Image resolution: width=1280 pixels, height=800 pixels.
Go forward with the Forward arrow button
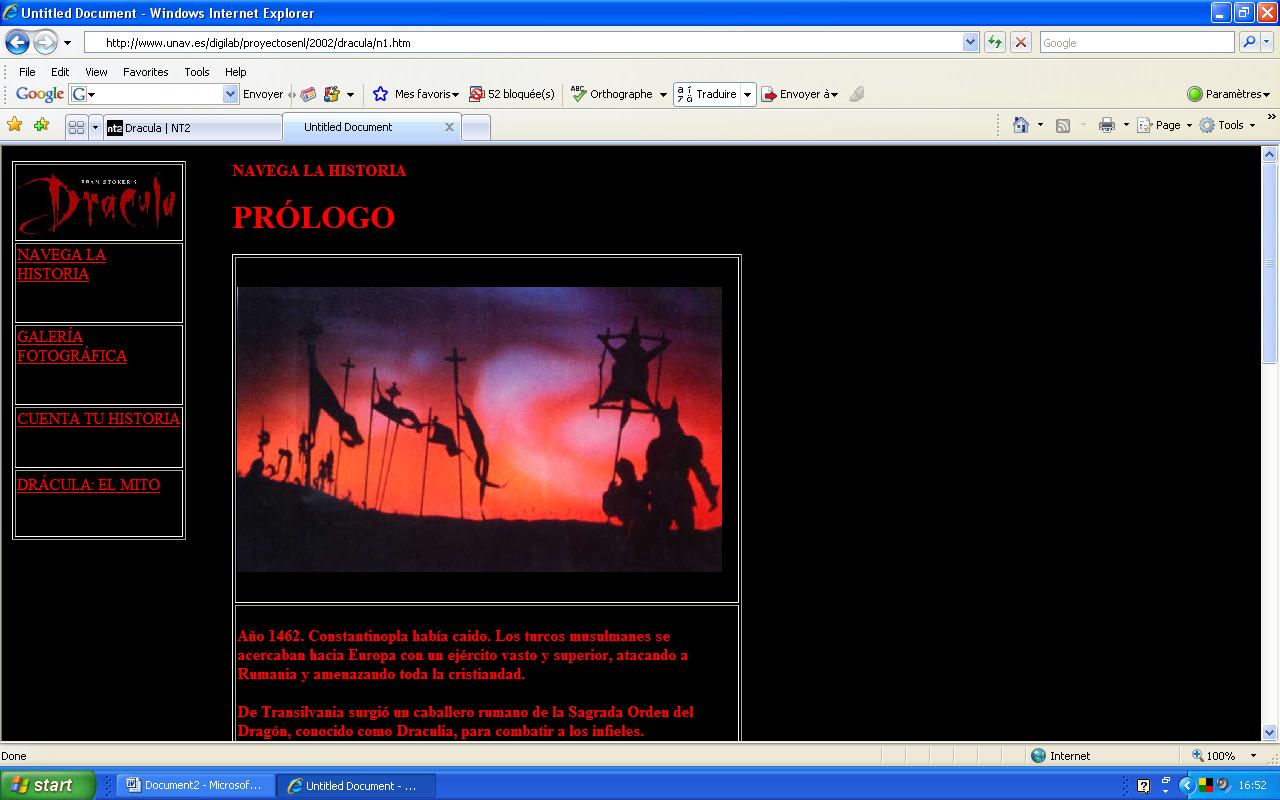[46, 42]
